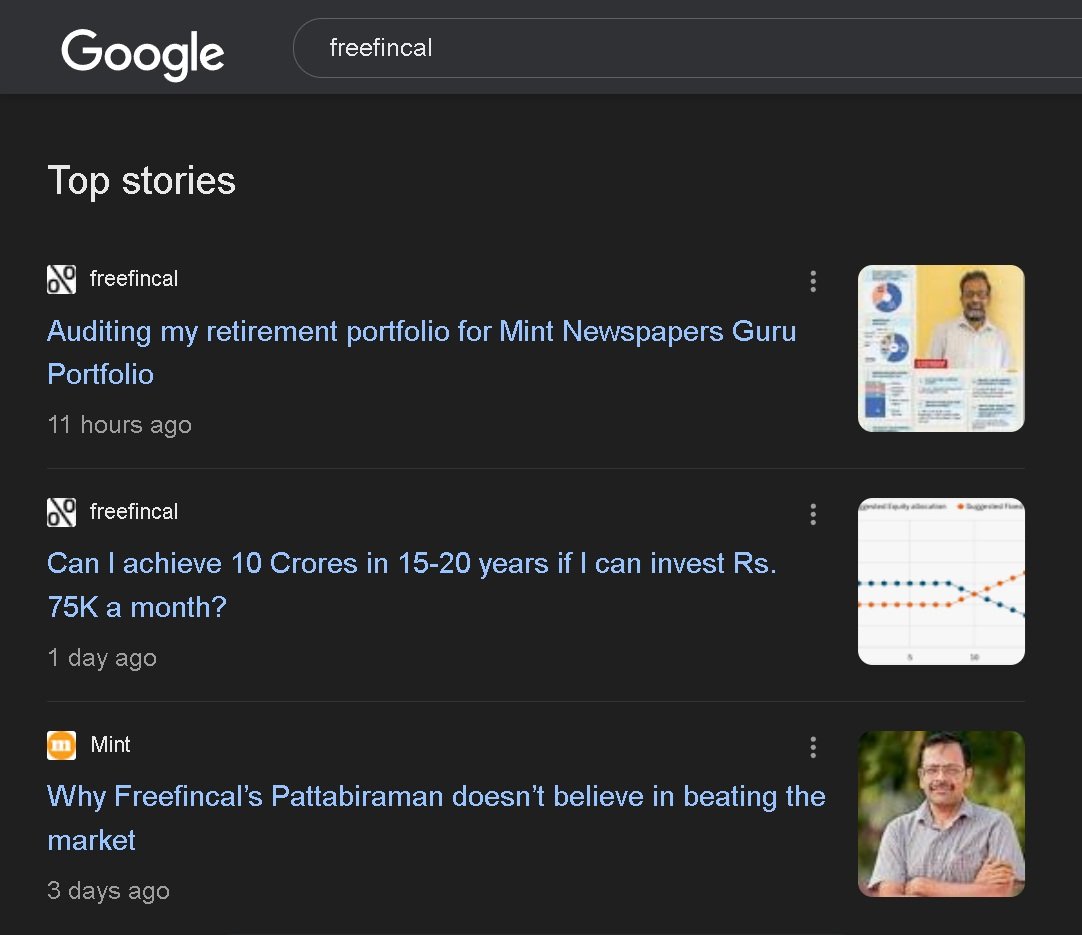1082x935 pixels.
Task: Click the freefincal source name above the Auditing story
Action: [134, 279]
